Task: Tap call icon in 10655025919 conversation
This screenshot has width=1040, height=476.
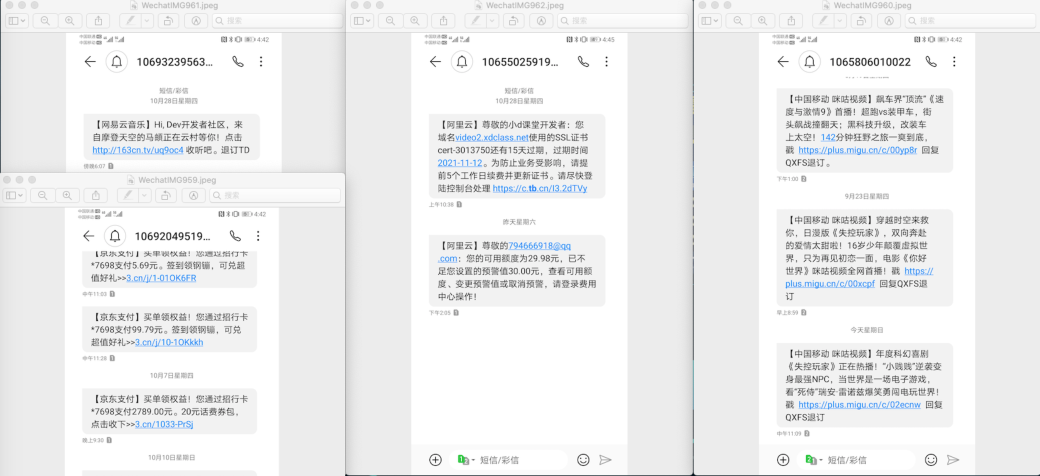Action: pos(584,62)
